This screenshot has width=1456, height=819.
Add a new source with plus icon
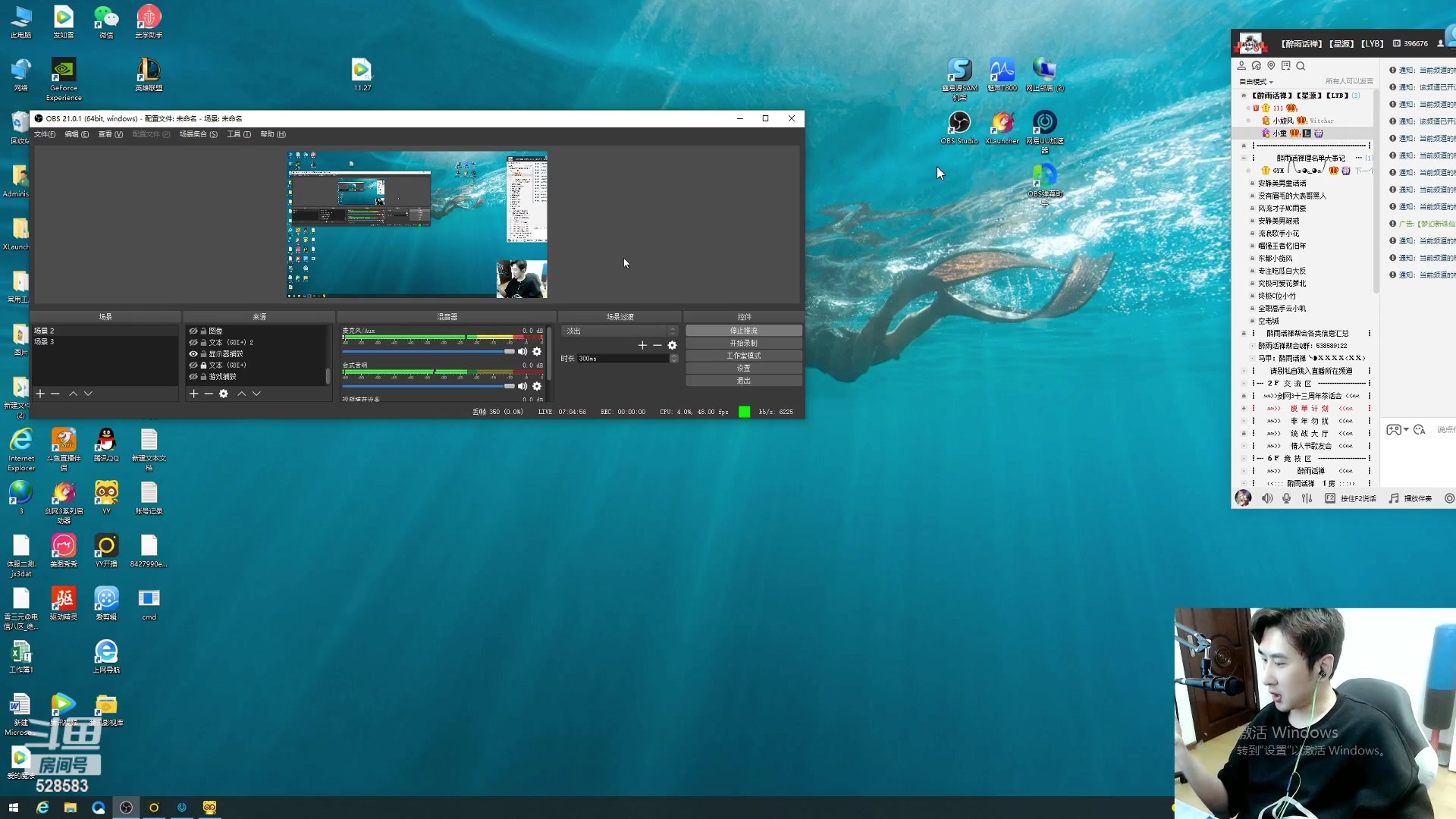[x=193, y=394]
